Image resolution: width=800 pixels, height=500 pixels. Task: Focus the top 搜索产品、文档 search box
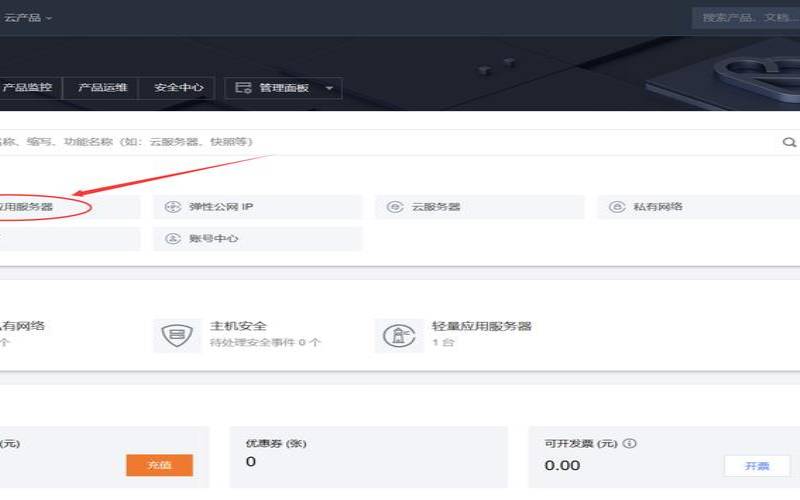click(746, 18)
